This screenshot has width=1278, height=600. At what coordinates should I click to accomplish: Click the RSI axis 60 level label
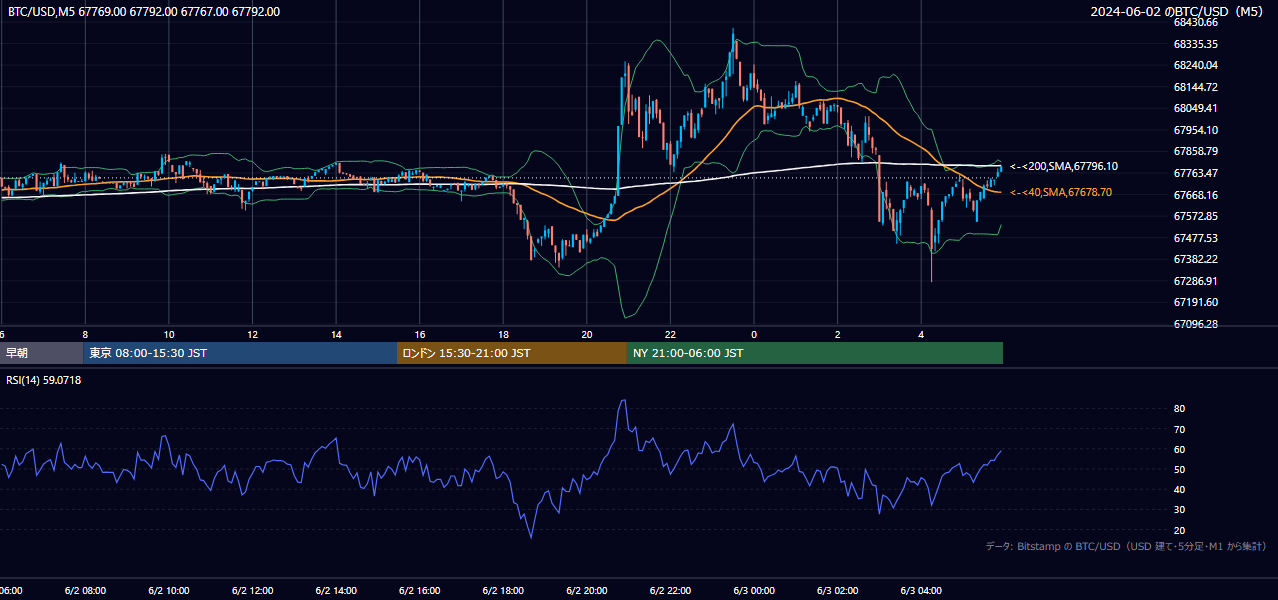(x=1179, y=449)
